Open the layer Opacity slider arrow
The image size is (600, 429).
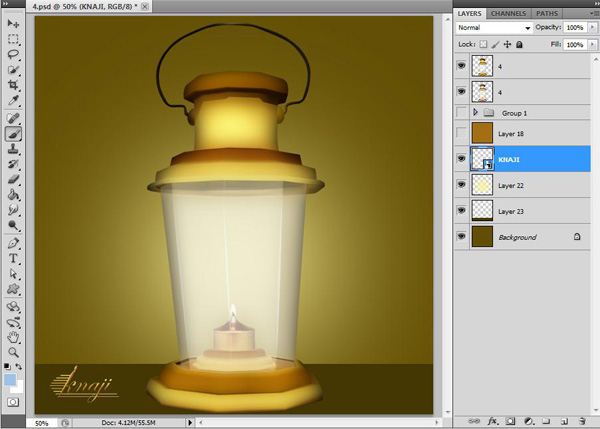(x=590, y=27)
